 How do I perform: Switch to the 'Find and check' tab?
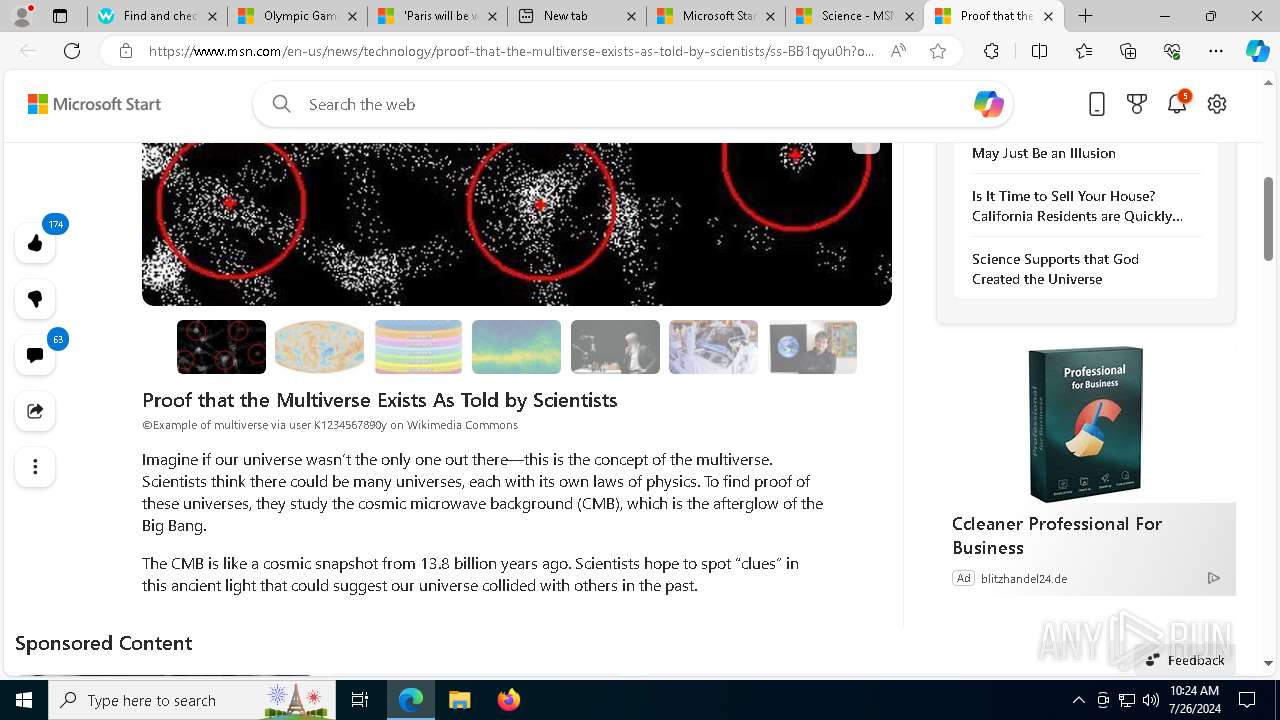pyautogui.click(x=157, y=16)
